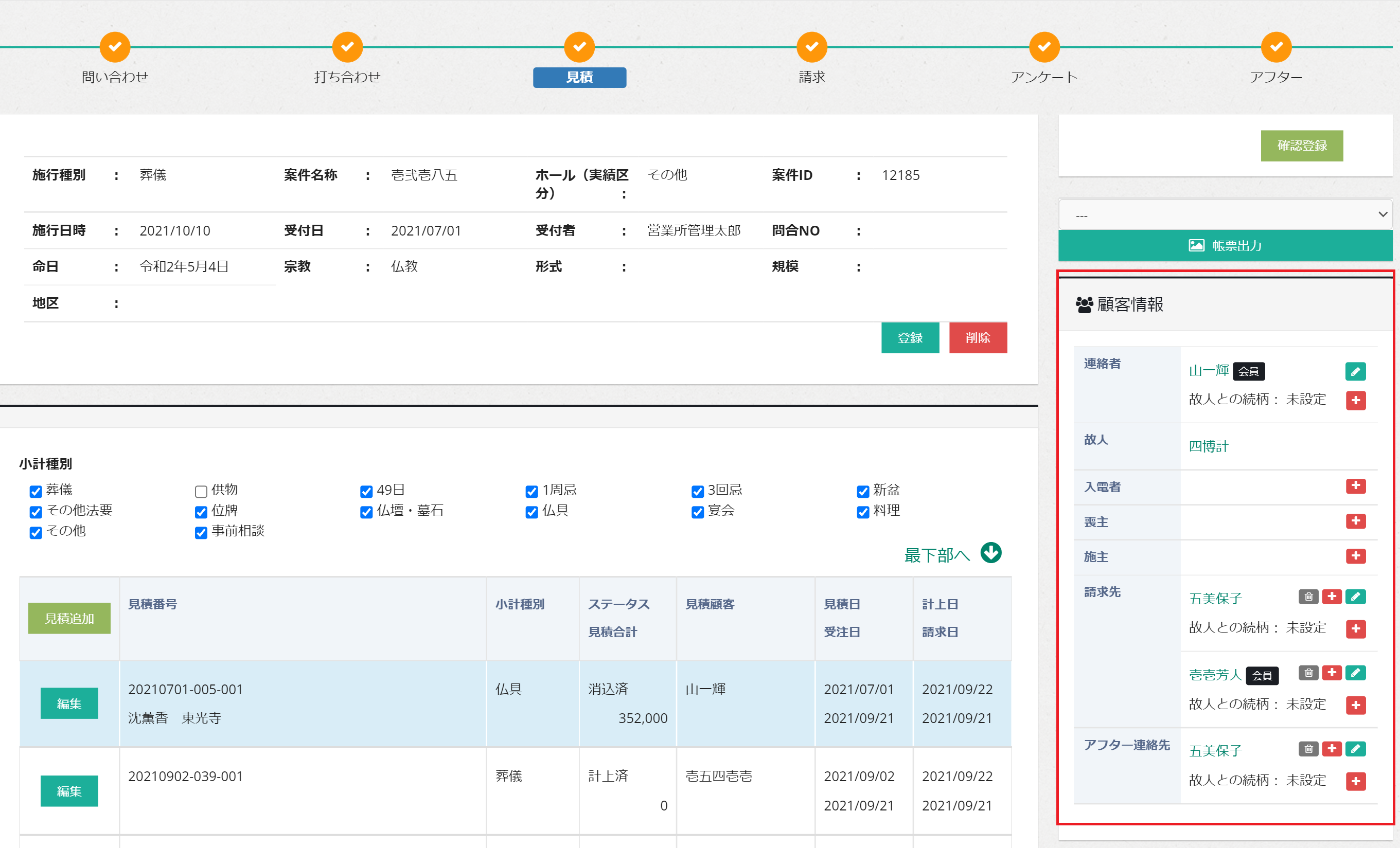Toggle the 事前相談 checkbox
1400x848 pixels.
click(201, 532)
